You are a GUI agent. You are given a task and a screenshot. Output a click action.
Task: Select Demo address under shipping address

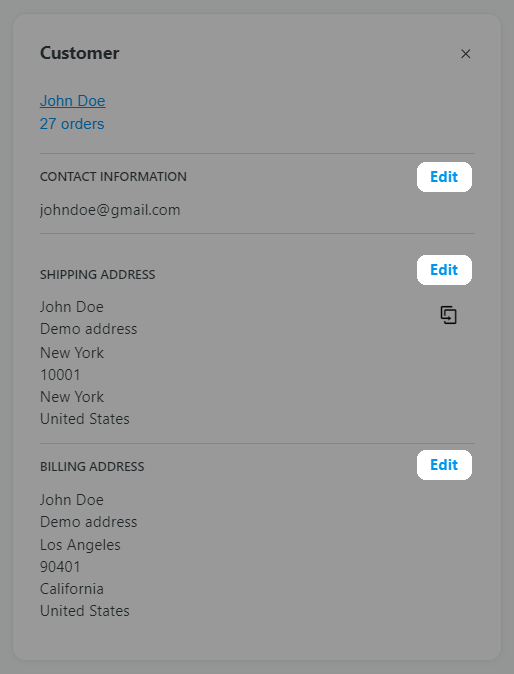tap(89, 329)
